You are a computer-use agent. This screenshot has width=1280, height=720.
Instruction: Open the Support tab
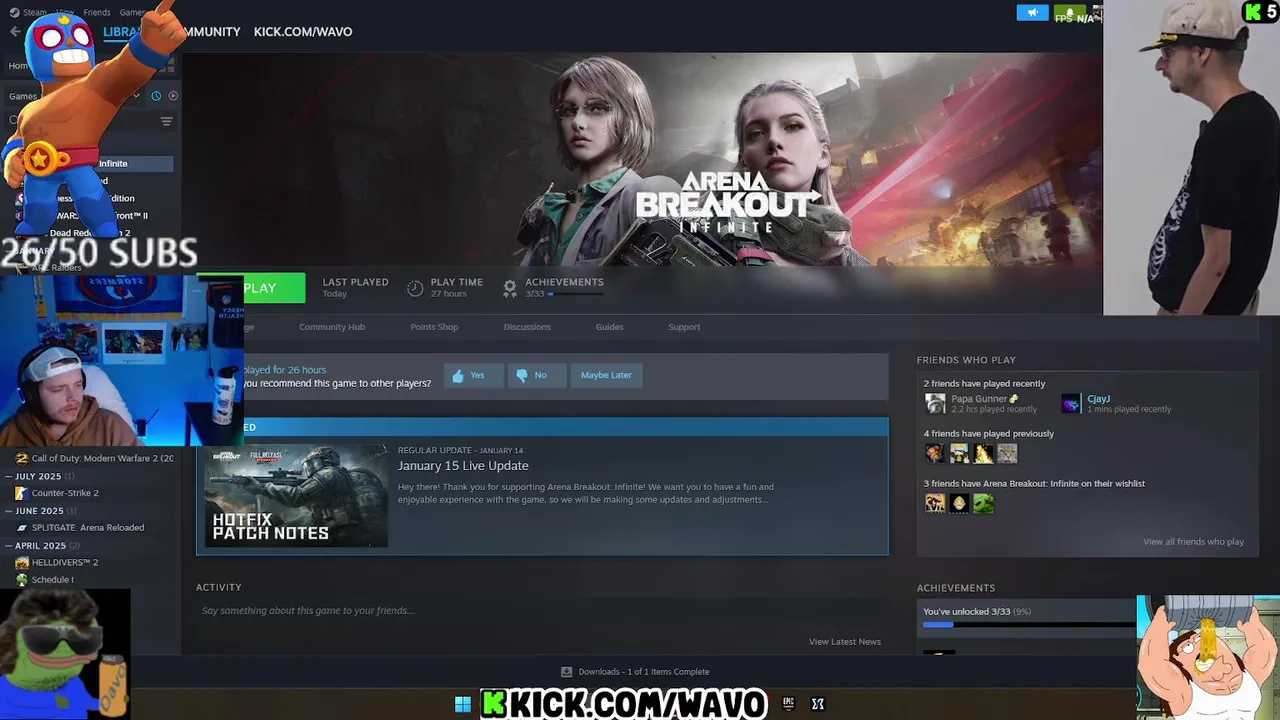click(x=684, y=327)
